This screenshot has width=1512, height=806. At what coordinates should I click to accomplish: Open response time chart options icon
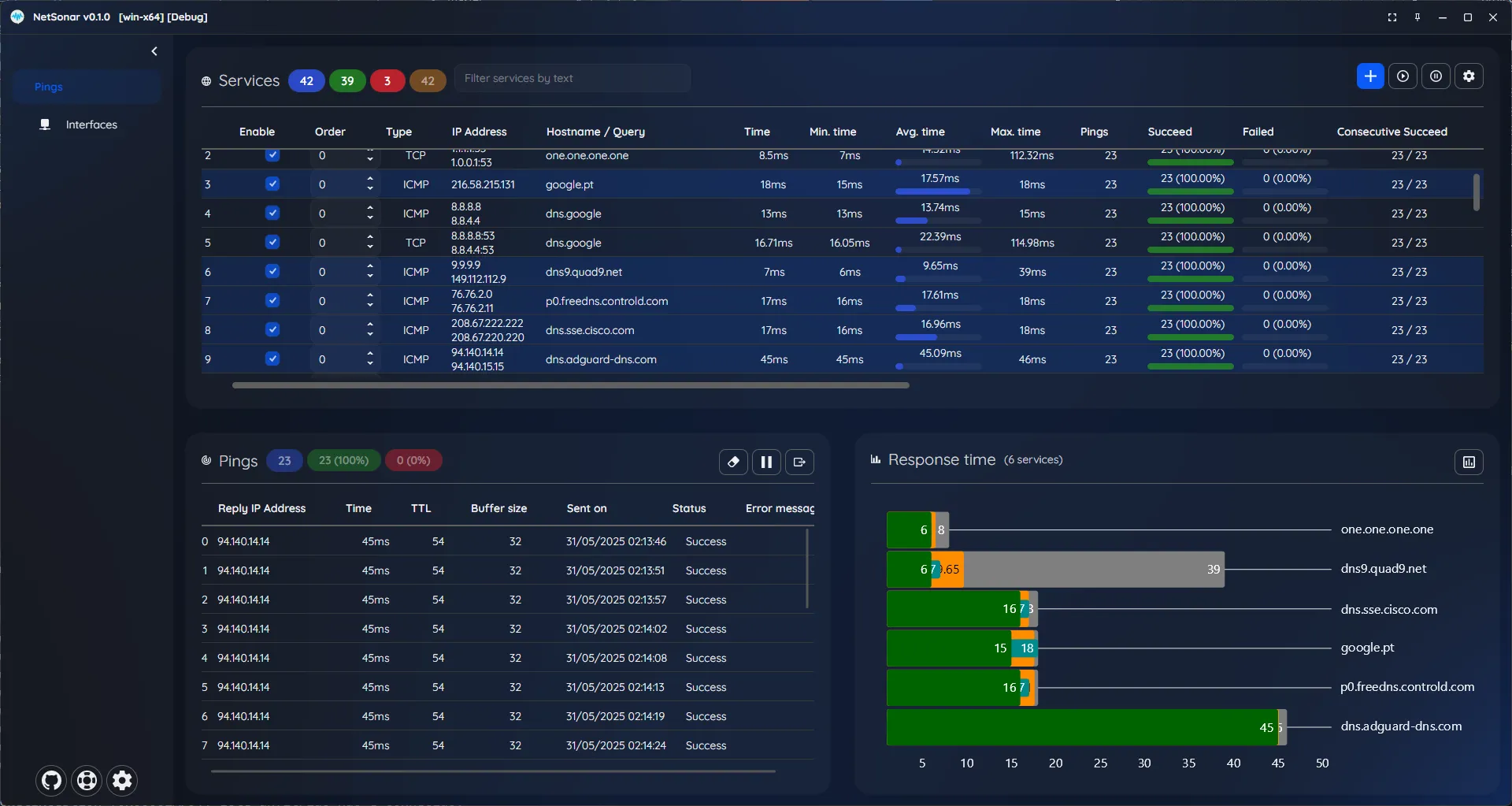point(1469,462)
